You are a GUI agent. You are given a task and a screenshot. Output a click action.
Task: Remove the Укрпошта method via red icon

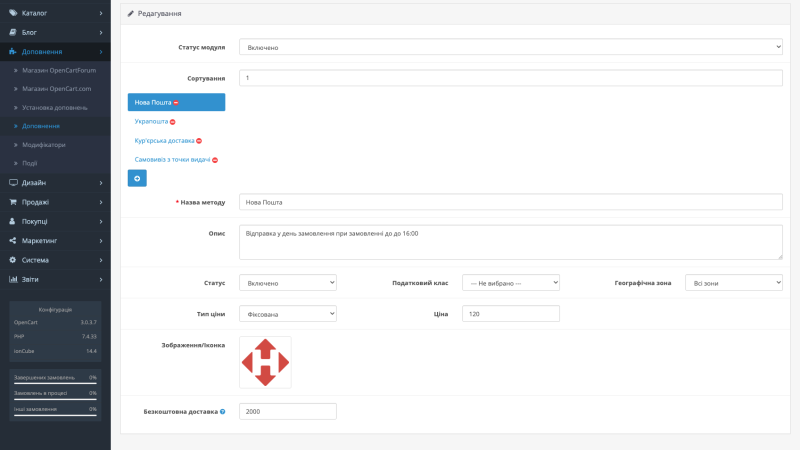point(172,122)
